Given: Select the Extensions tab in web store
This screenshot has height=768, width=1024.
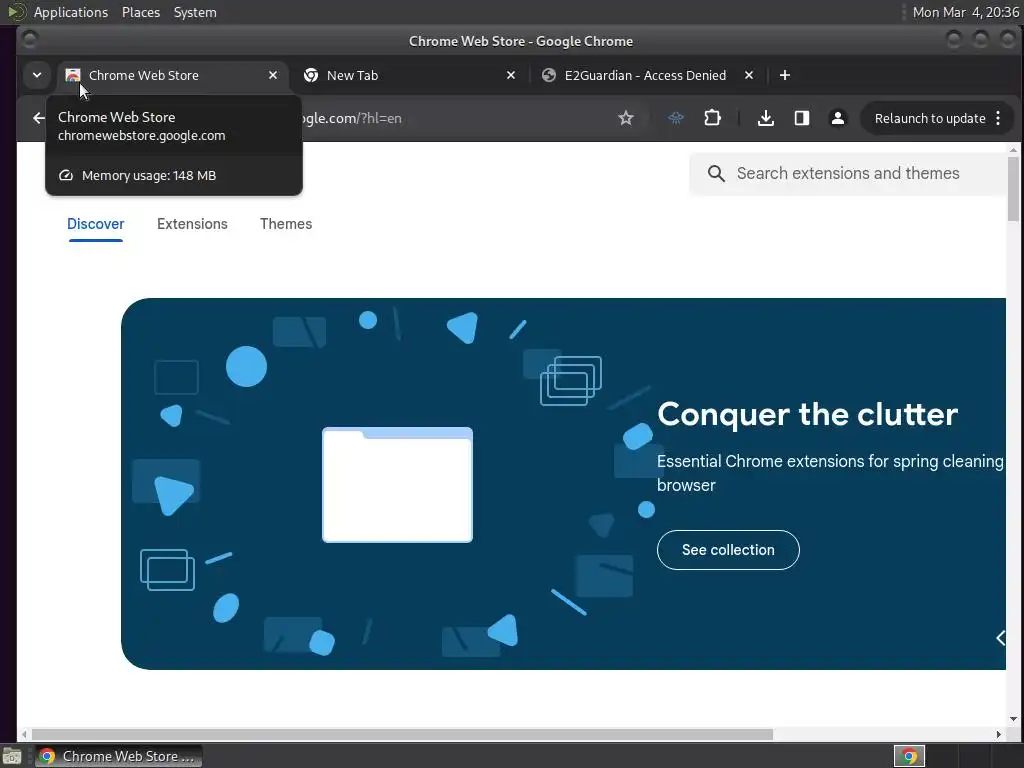Looking at the screenshot, I should tap(192, 224).
